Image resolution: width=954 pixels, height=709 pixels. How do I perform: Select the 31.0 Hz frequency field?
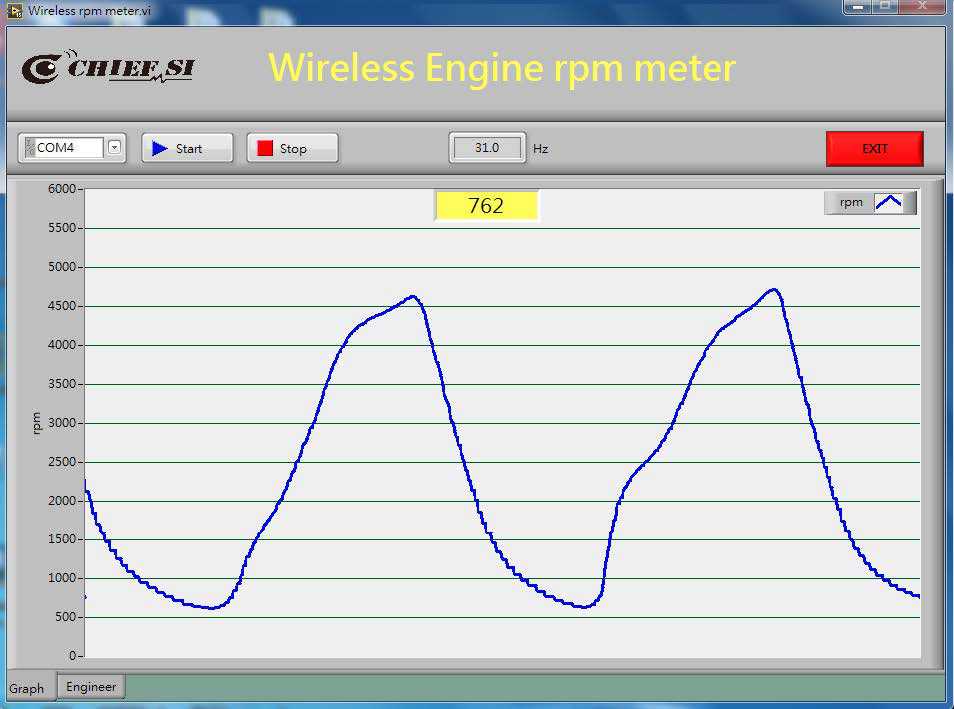point(487,148)
